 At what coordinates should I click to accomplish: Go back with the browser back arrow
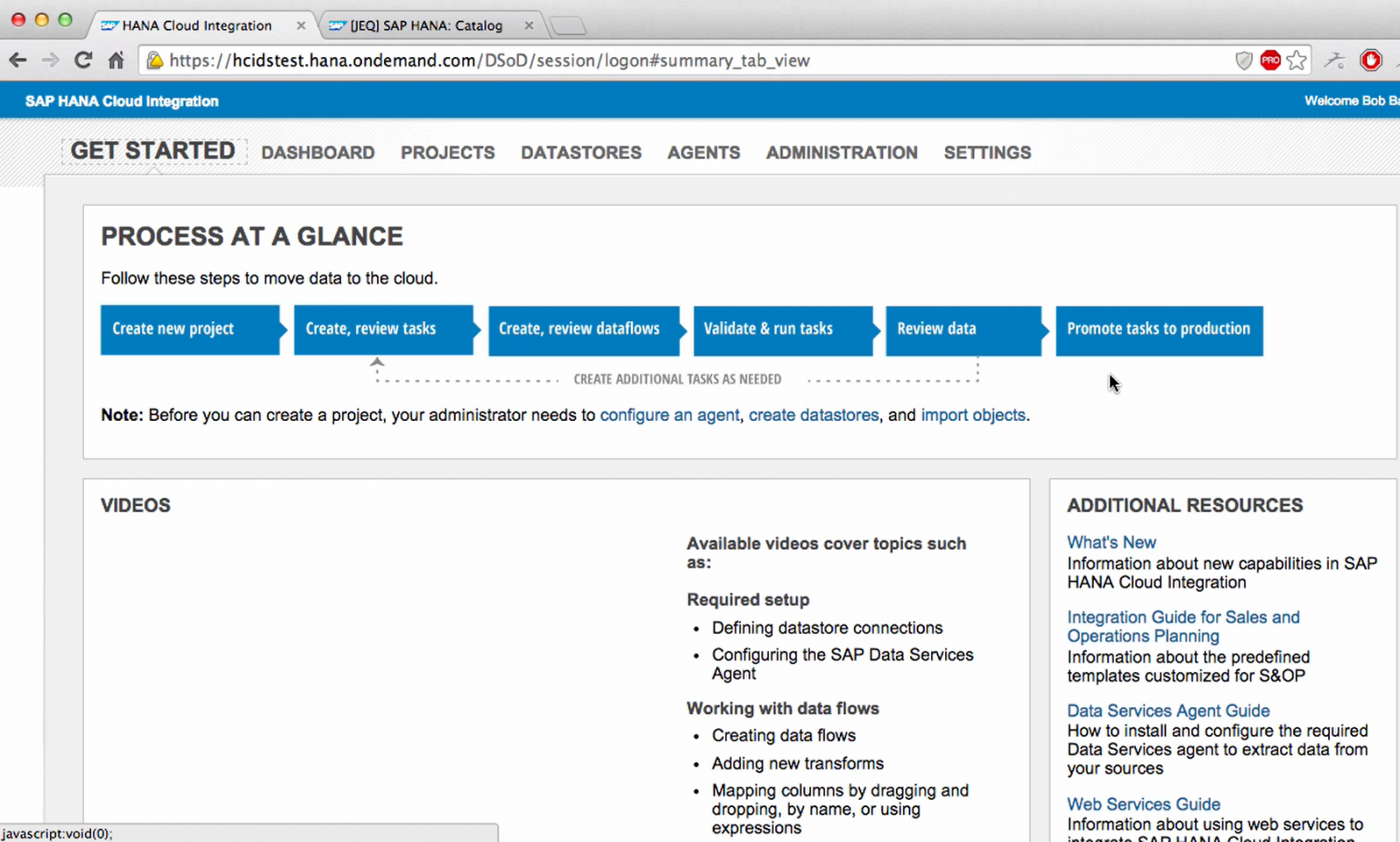tap(17, 60)
